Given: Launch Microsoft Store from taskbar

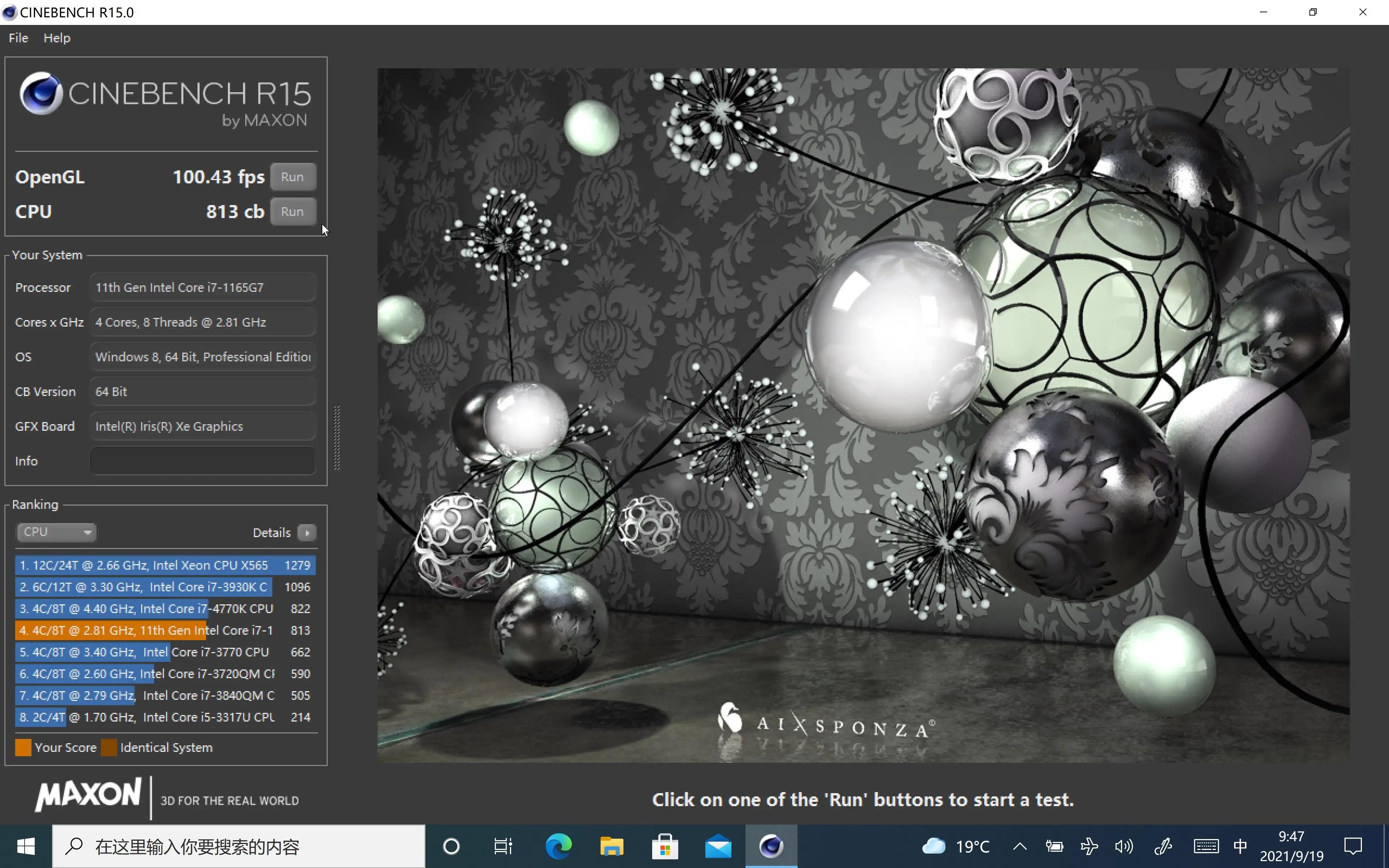Looking at the screenshot, I should click(x=664, y=846).
